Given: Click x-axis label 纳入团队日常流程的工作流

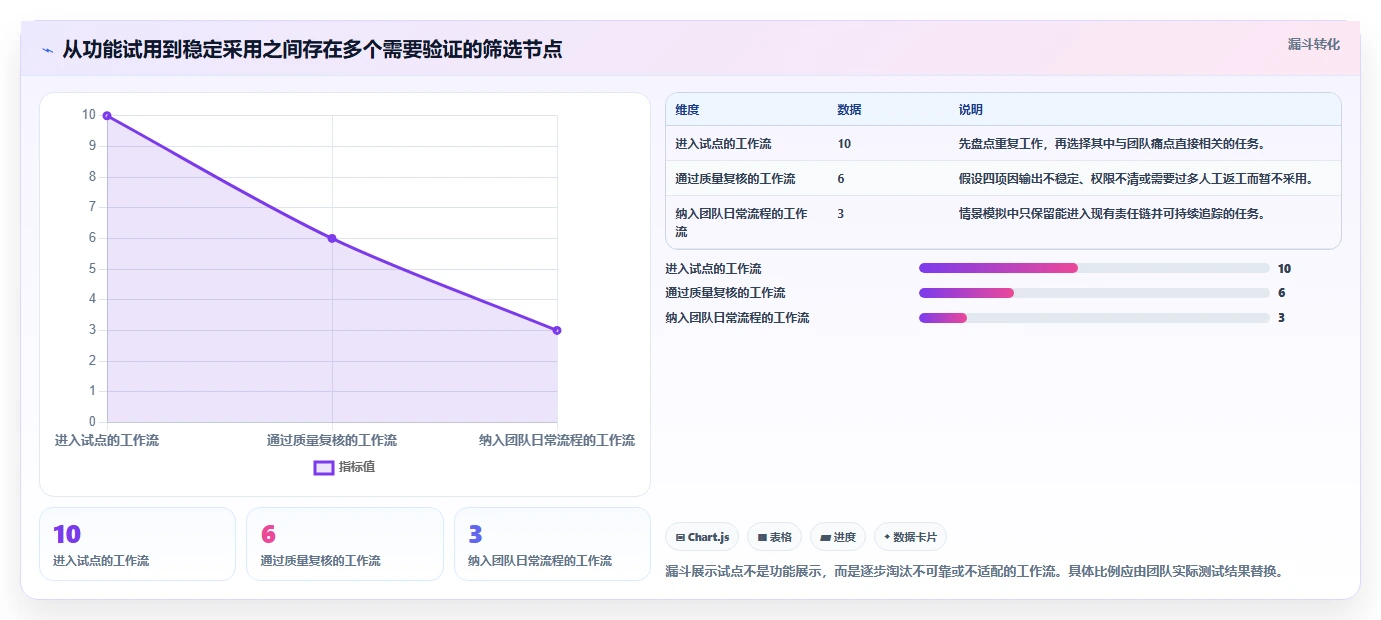Looking at the screenshot, I should [x=557, y=440].
